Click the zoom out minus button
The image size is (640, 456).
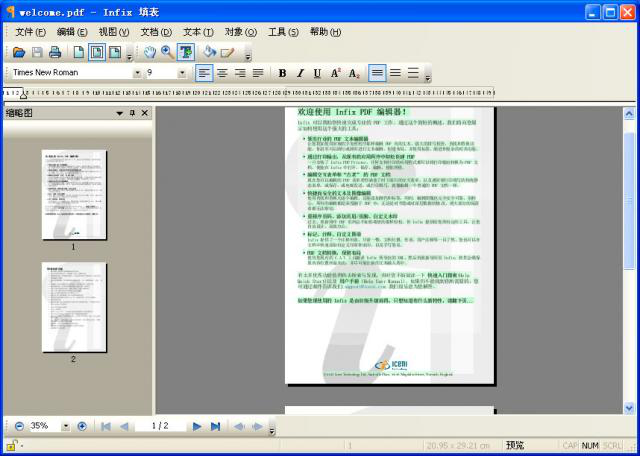point(19,426)
